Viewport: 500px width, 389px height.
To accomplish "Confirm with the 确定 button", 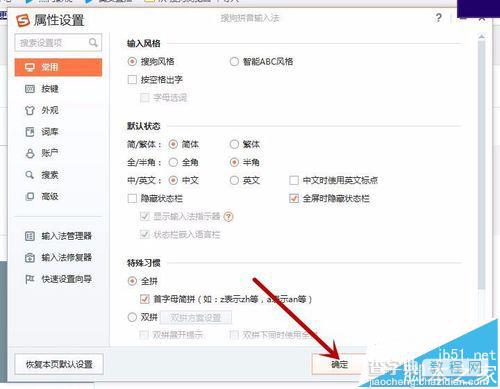I will (x=339, y=364).
